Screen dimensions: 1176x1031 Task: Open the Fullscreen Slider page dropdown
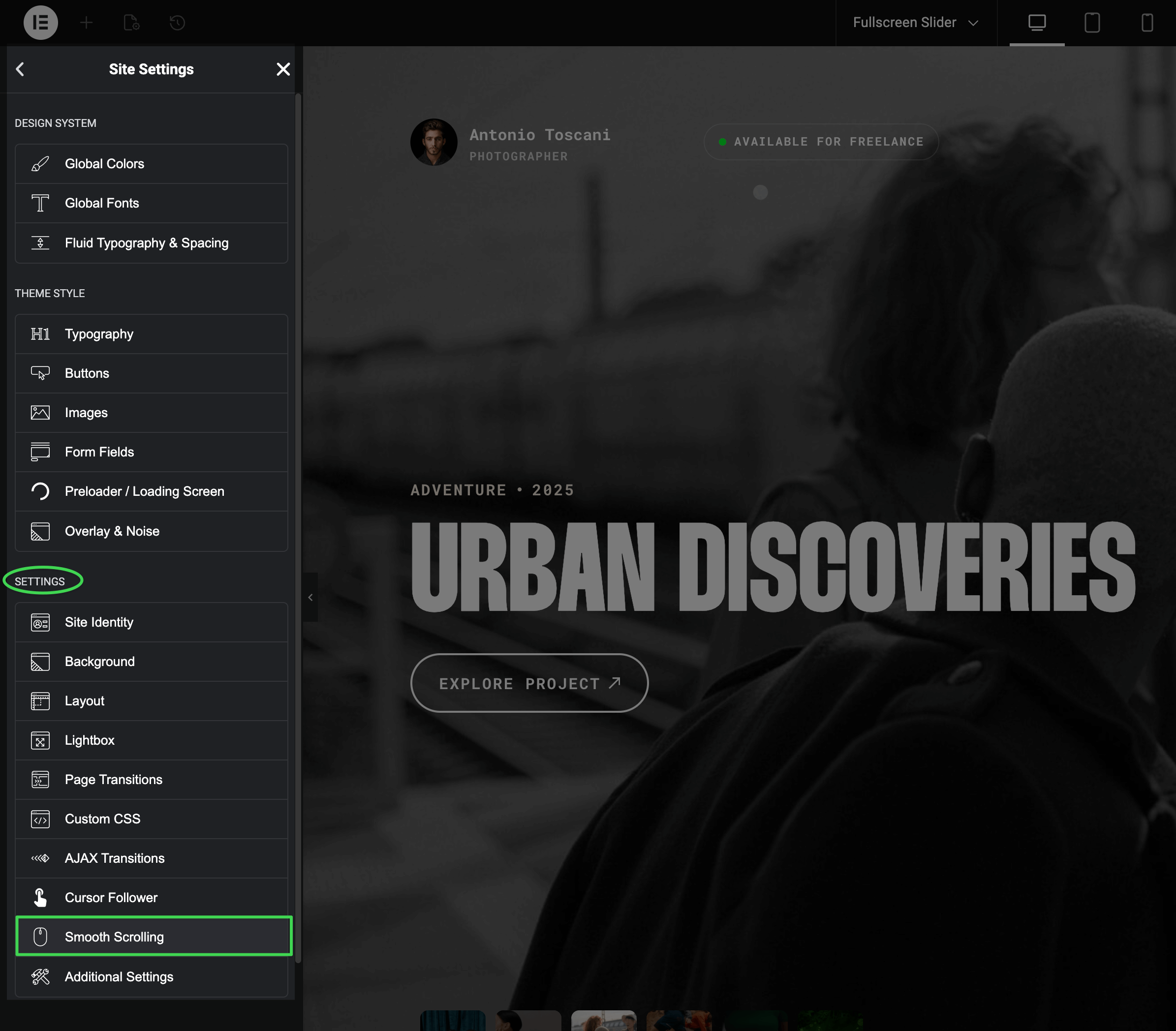point(915,23)
